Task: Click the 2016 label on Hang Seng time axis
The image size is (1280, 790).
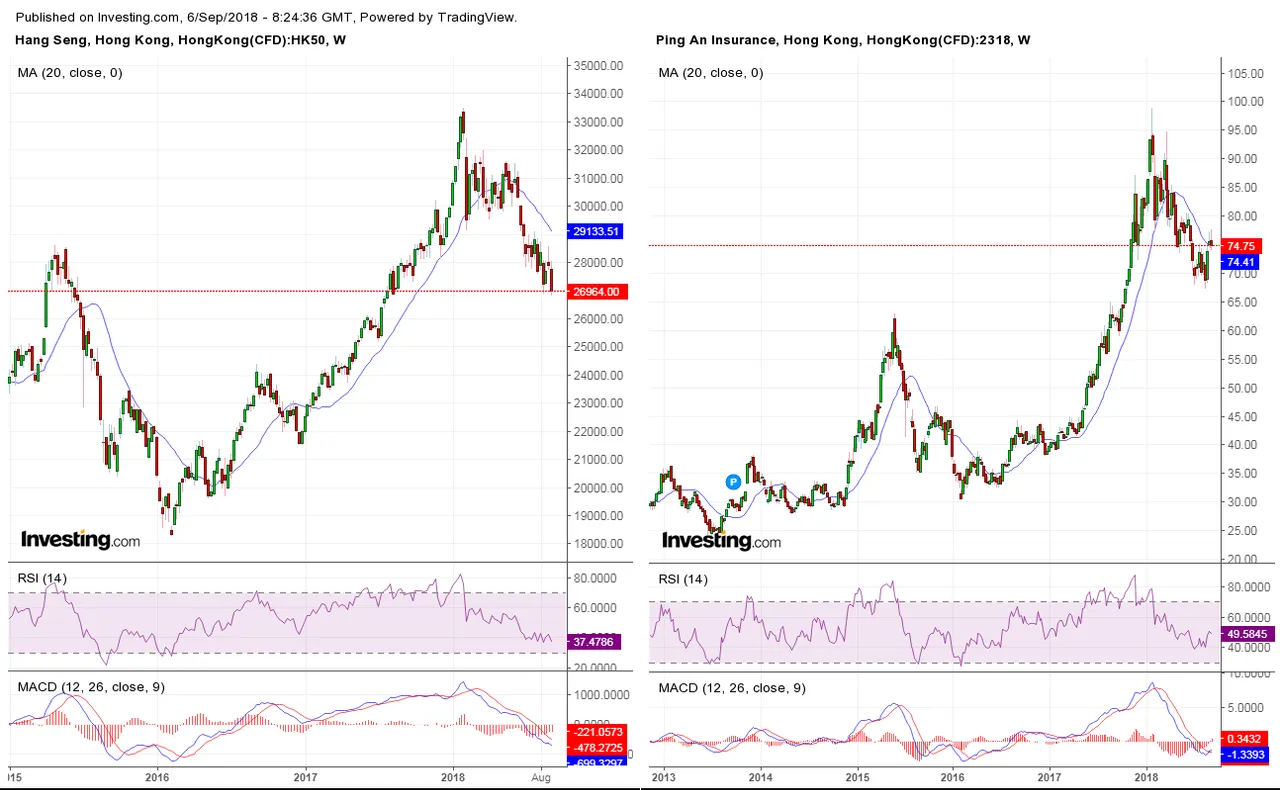Action: point(157,776)
